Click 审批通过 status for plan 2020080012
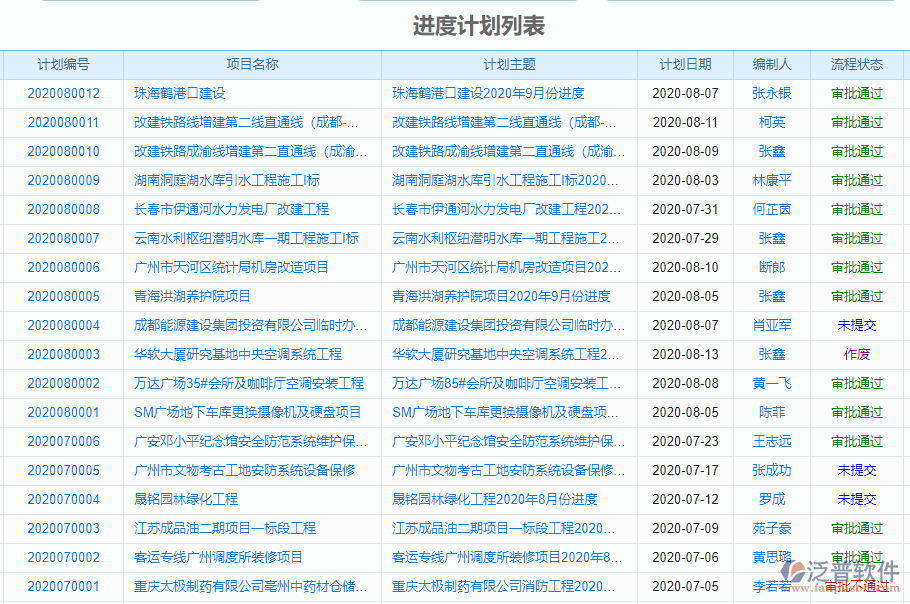Screen dimensions: 910x604 pyautogui.click(x=855, y=93)
